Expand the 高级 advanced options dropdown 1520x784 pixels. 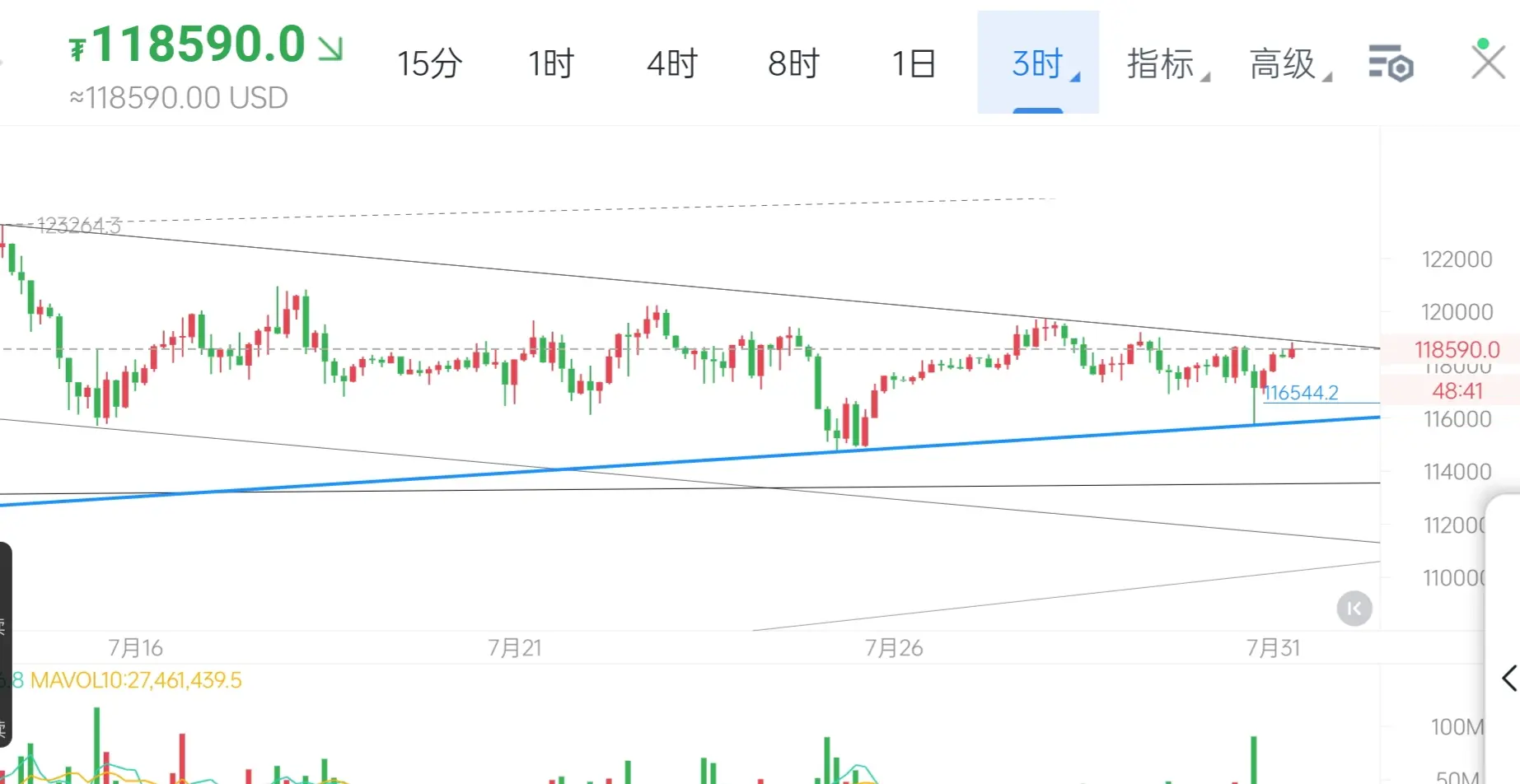[x=1290, y=63]
